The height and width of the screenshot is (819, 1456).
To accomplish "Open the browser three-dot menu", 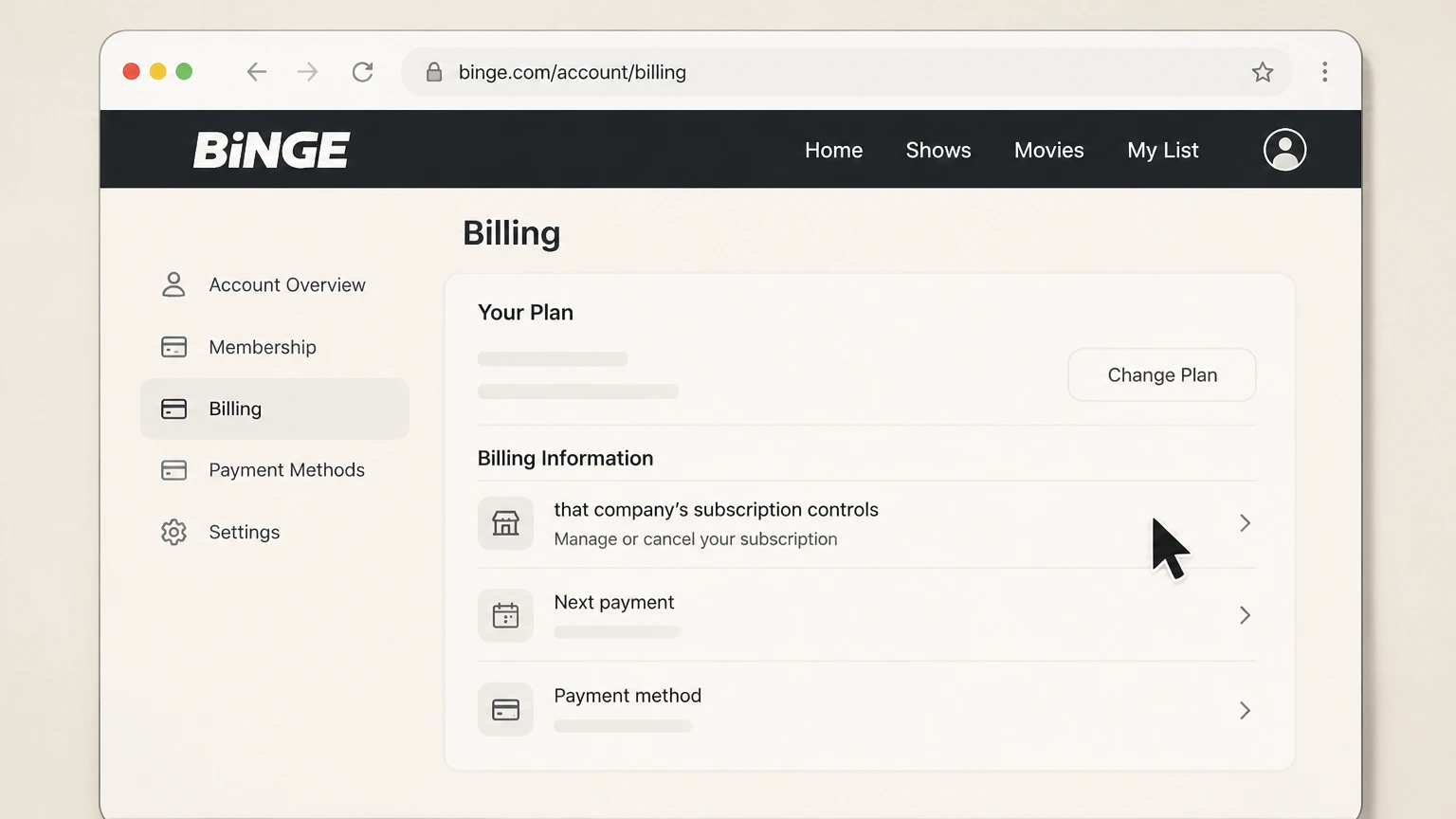I will (1324, 72).
